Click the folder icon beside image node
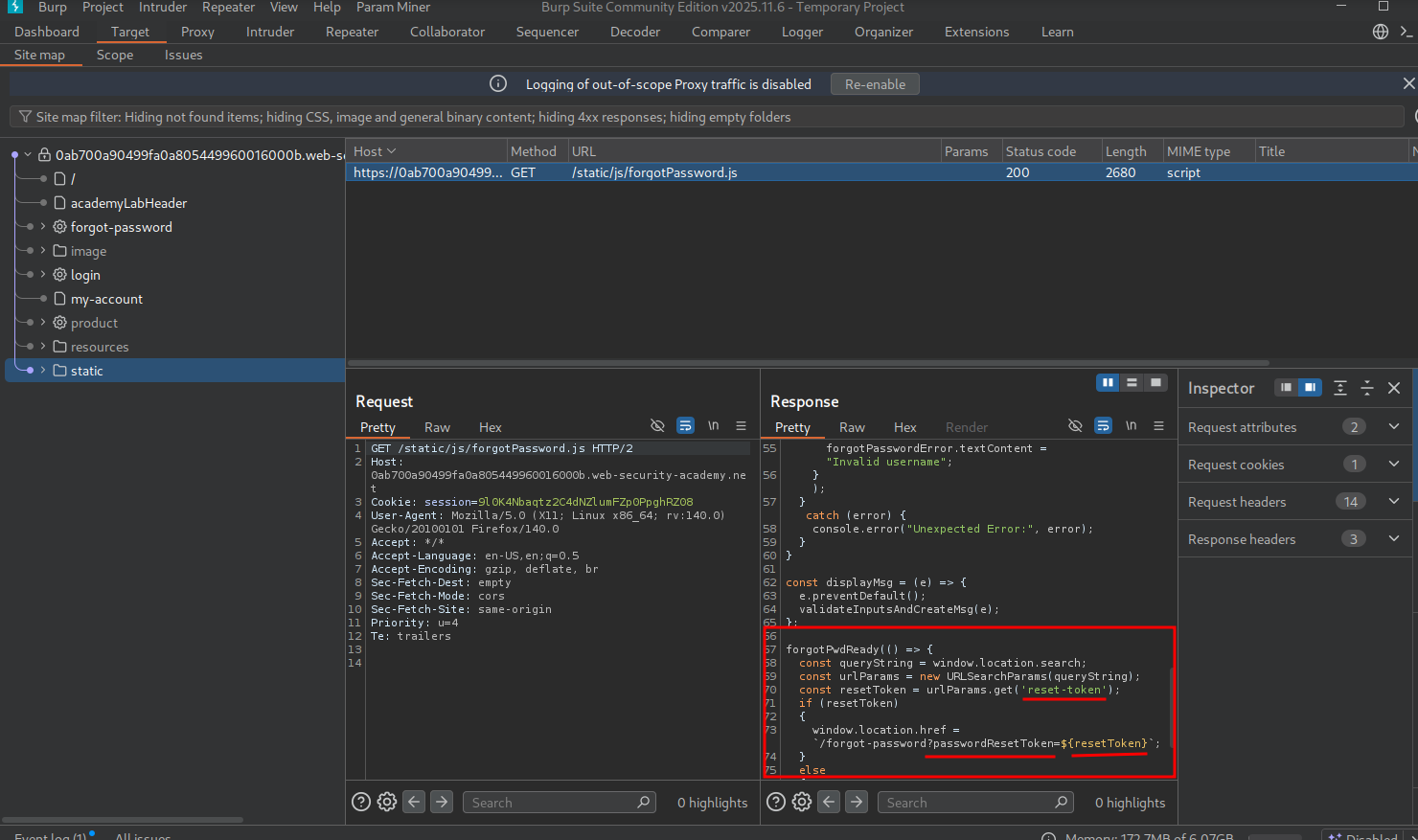The height and width of the screenshot is (840, 1418). pyautogui.click(x=59, y=251)
